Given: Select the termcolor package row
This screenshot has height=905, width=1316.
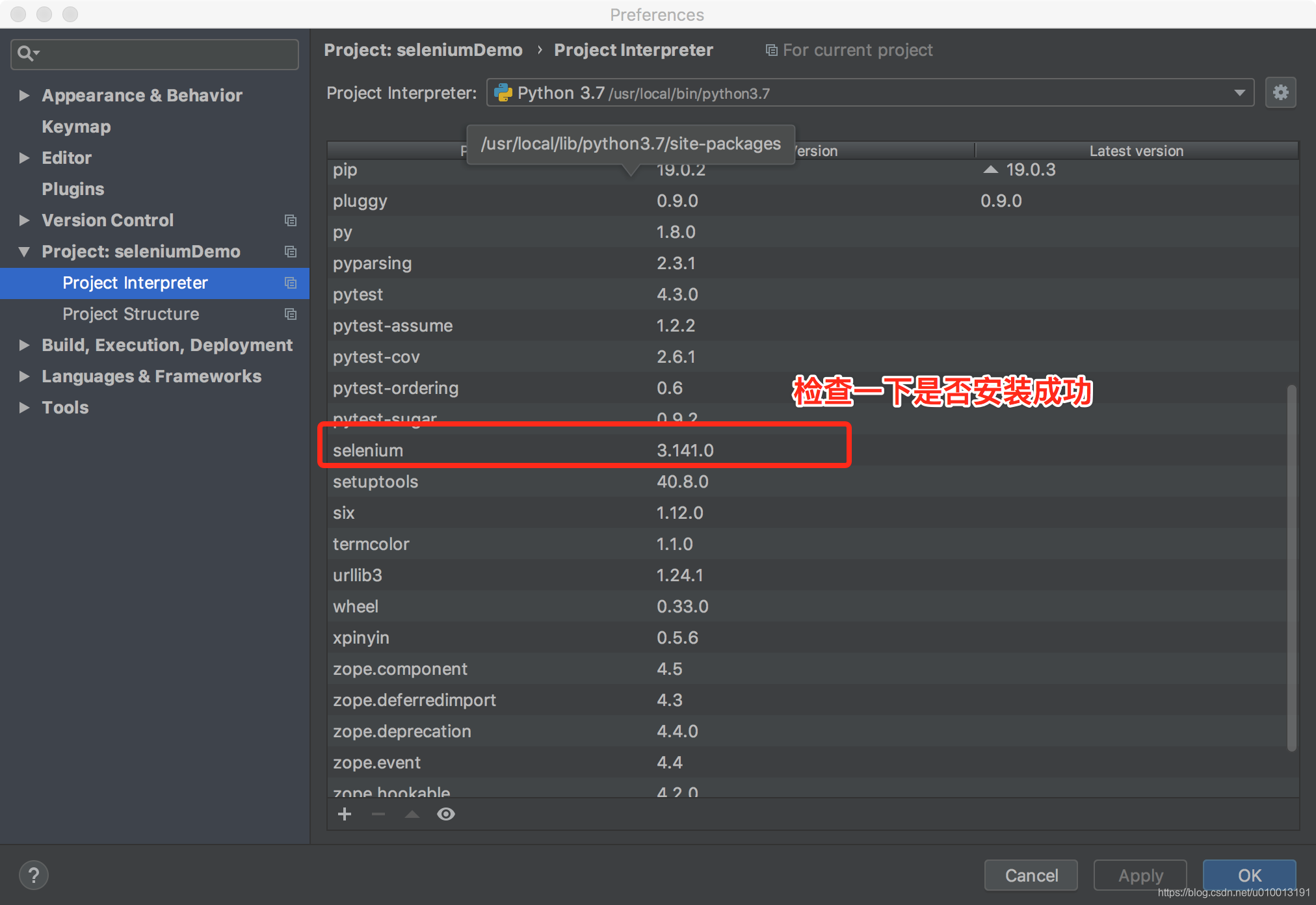Looking at the screenshot, I should pyautogui.click(x=813, y=544).
